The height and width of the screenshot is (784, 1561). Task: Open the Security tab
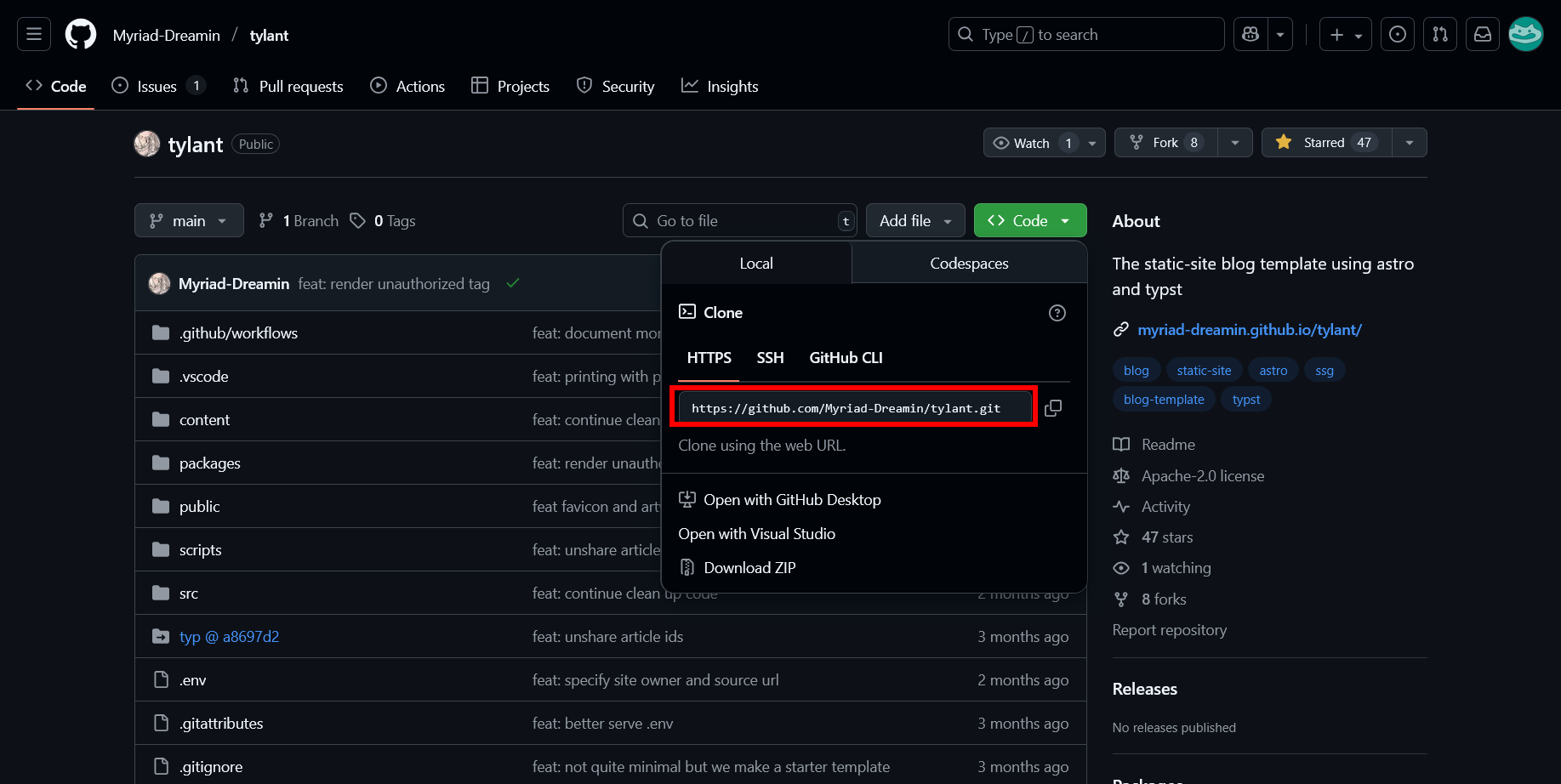615,86
